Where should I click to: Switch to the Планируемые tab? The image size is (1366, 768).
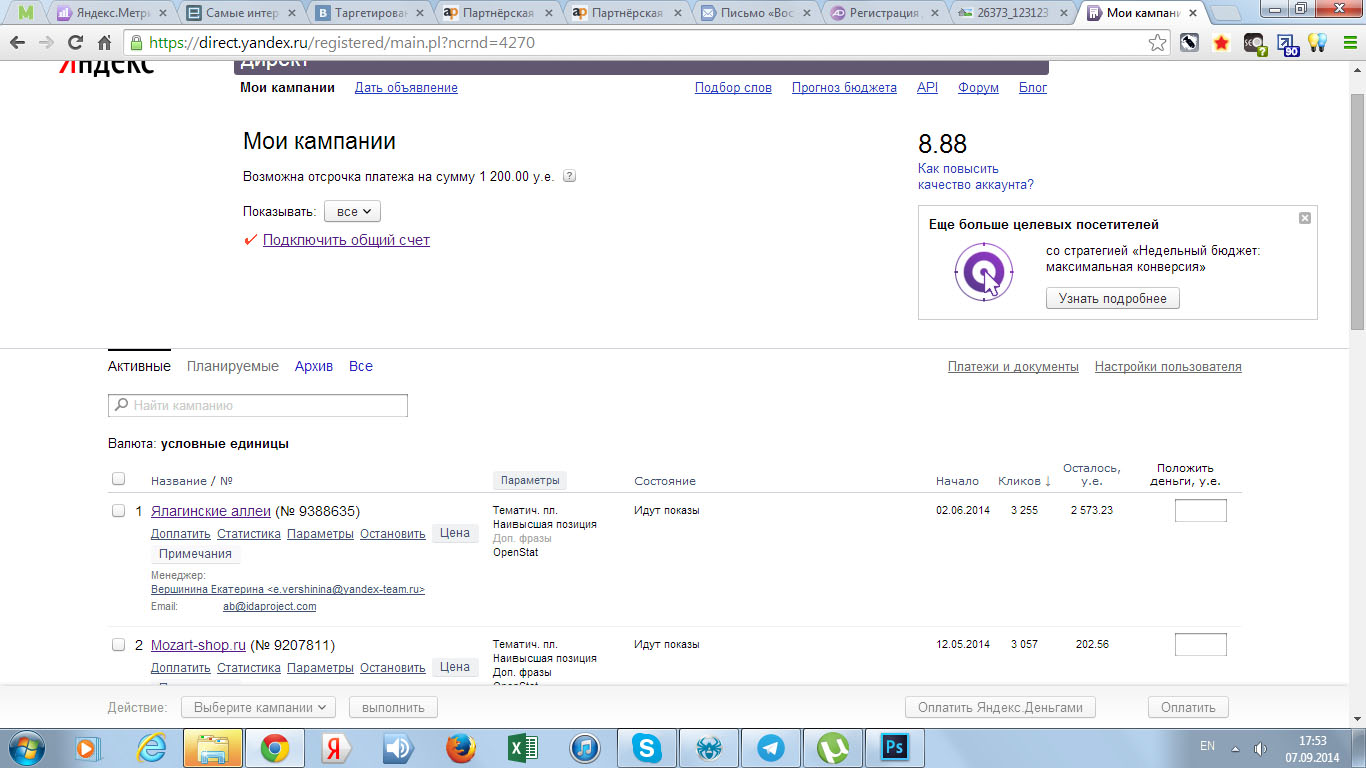[233, 366]
